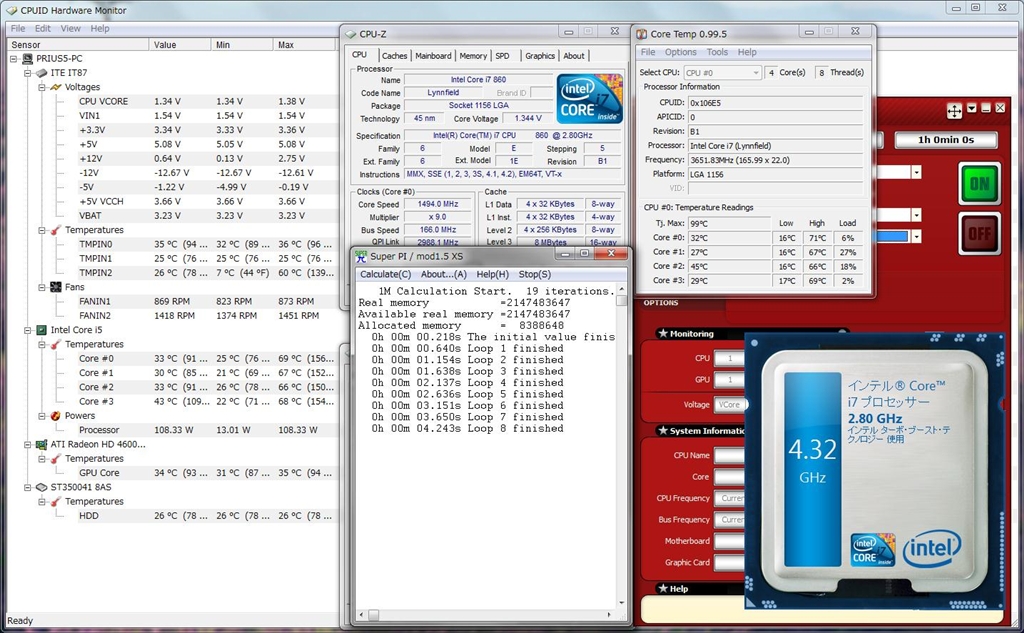The image size is (1024, 633).
Task: Click the PRIUS5-PC computer icon
Action: click(27, 59)
